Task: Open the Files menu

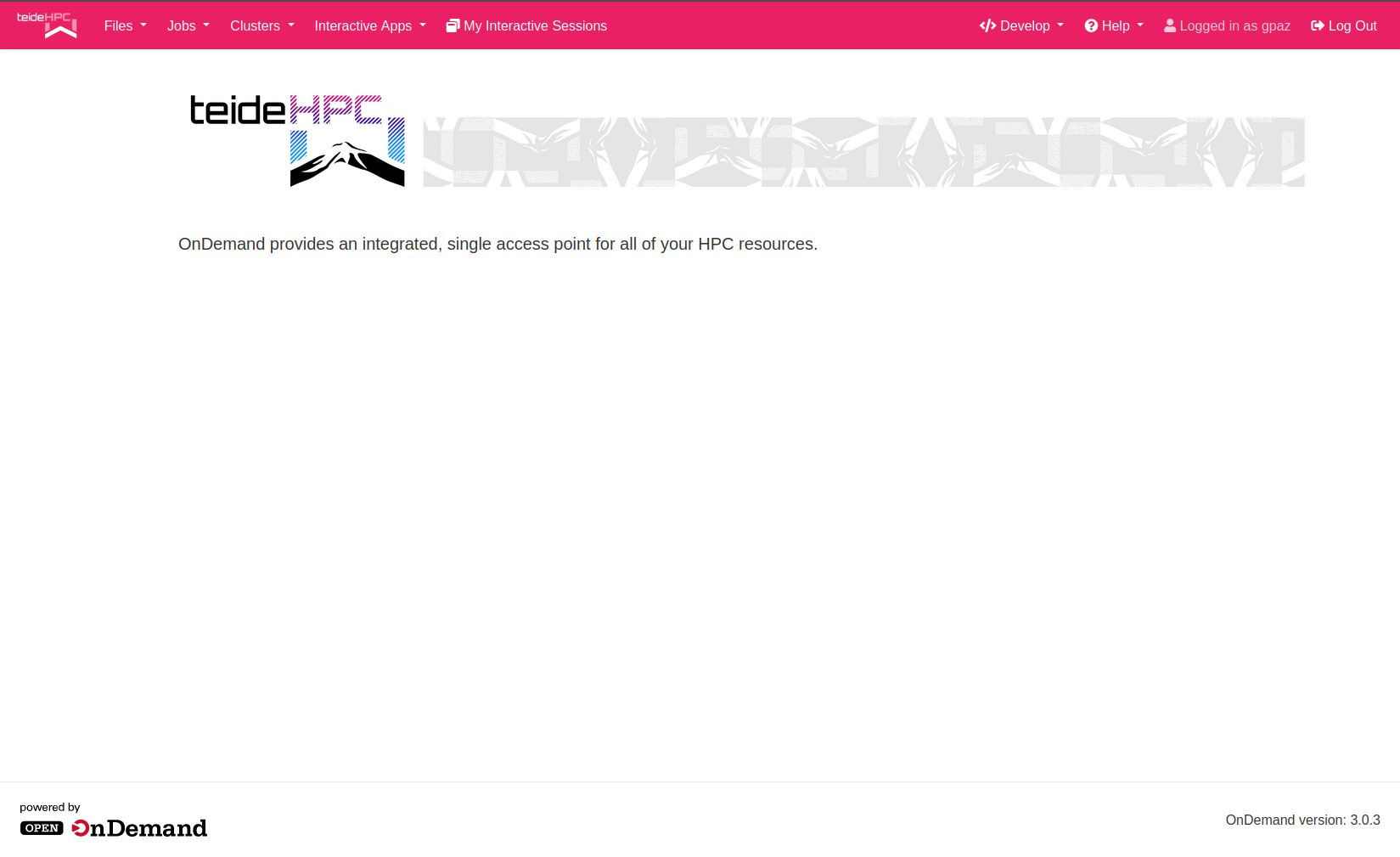Action: (x=118, y=26)
